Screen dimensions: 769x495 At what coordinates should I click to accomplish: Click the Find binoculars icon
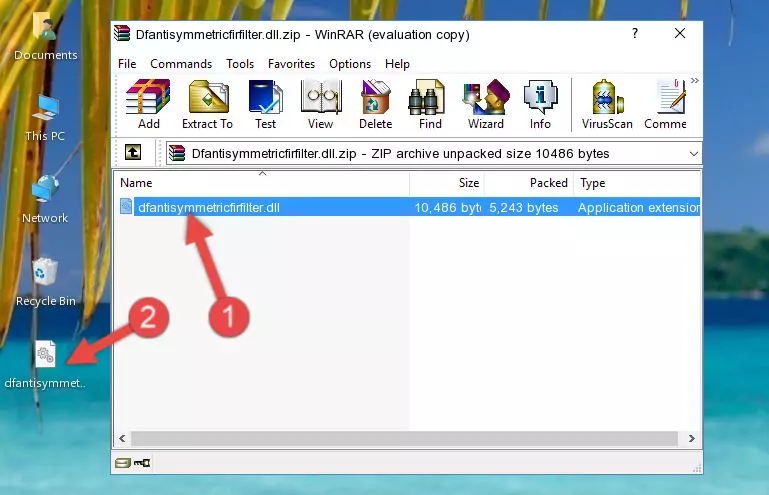[x=430, y=104]
